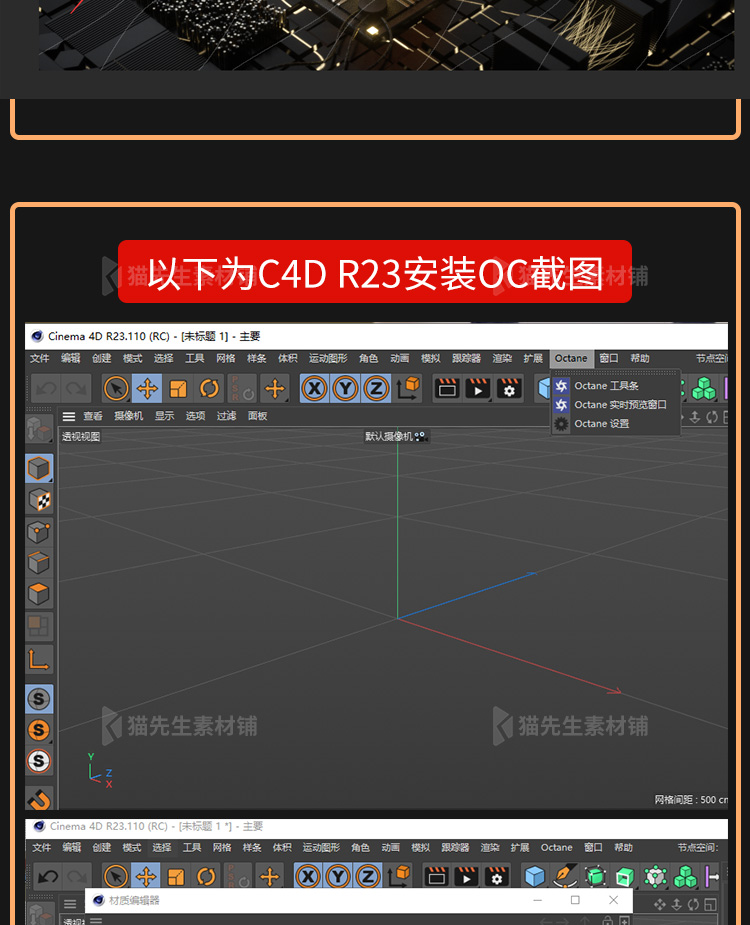Select Texture mode checkered cube icon

click(39, 500)
